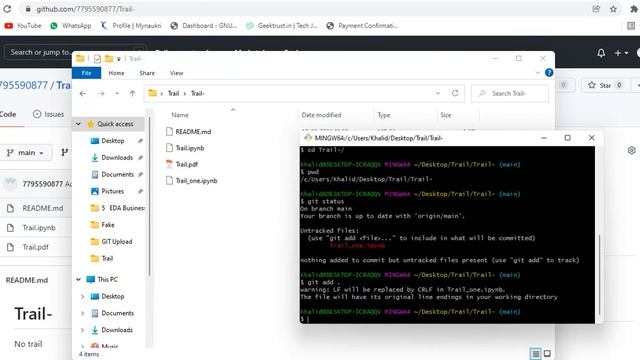Open GitHub notifications bell icon
Image resolution: width=640 pixels, height=360 pixels.
tap(601, 53)
